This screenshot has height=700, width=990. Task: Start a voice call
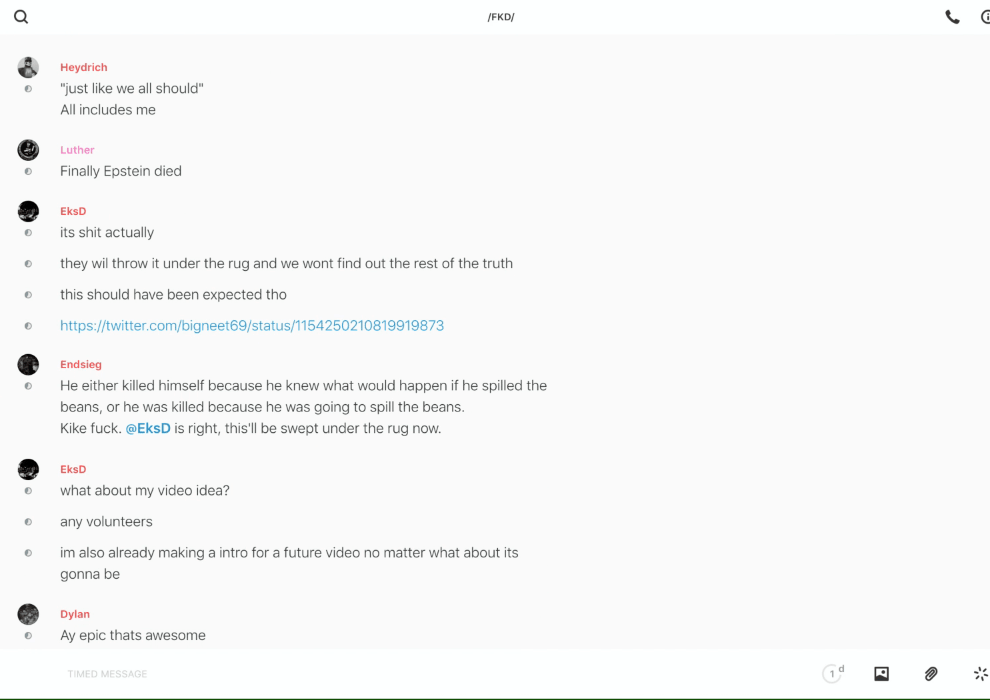[x=952, y=17]
